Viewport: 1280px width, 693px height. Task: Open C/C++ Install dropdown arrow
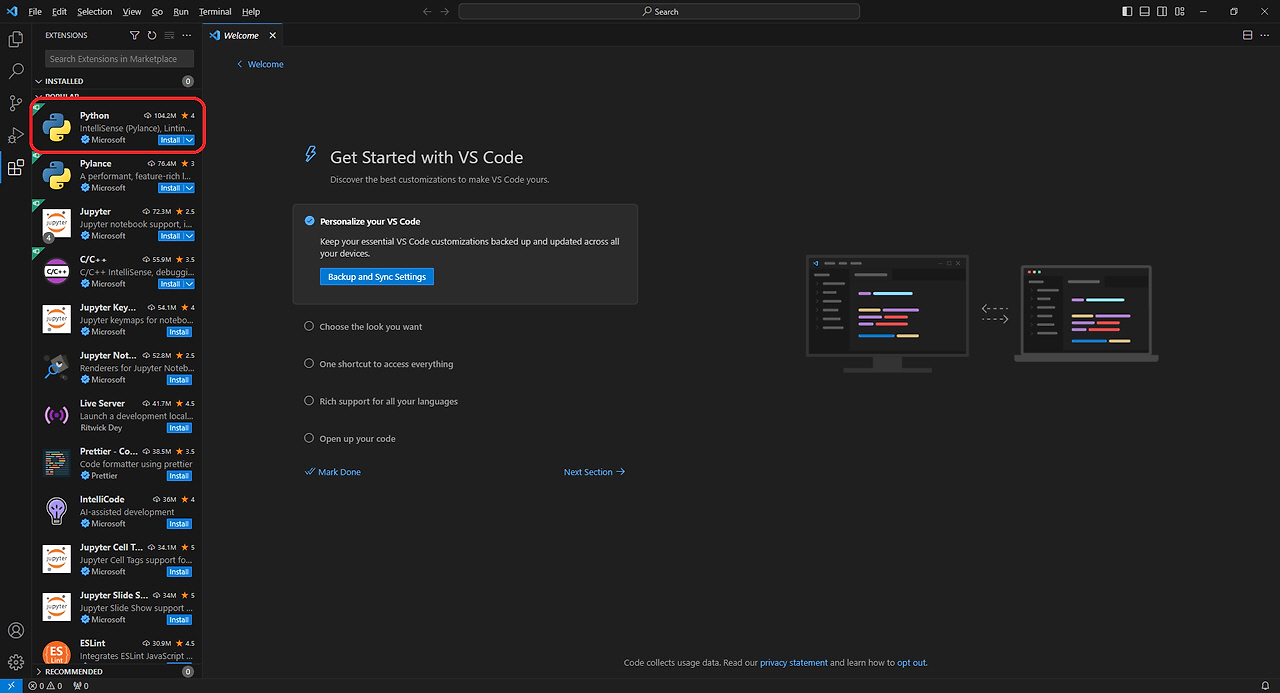tap(189, 284)
